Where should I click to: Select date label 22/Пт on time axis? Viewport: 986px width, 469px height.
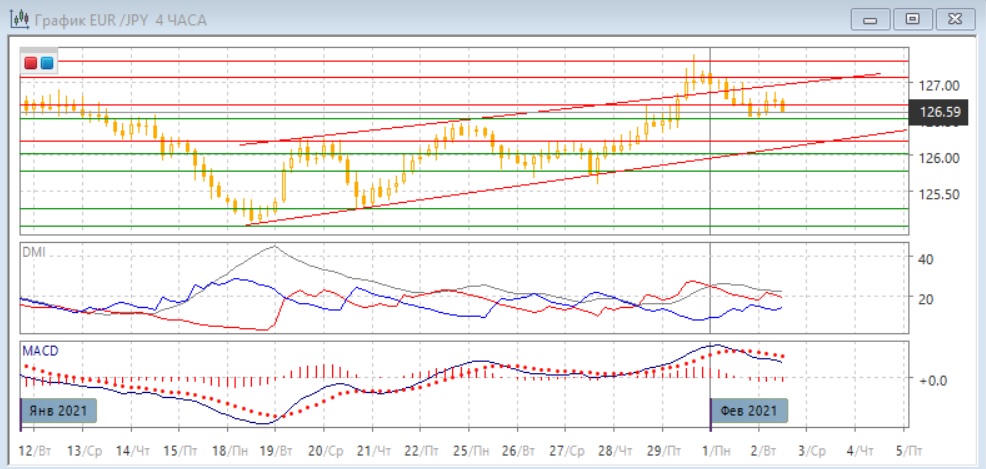(423, 451)
